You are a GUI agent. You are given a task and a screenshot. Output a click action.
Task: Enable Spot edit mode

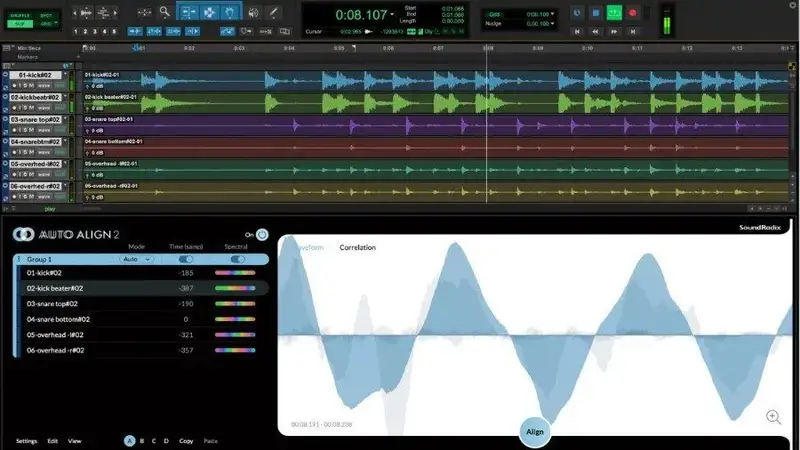(x=46, y=16)
